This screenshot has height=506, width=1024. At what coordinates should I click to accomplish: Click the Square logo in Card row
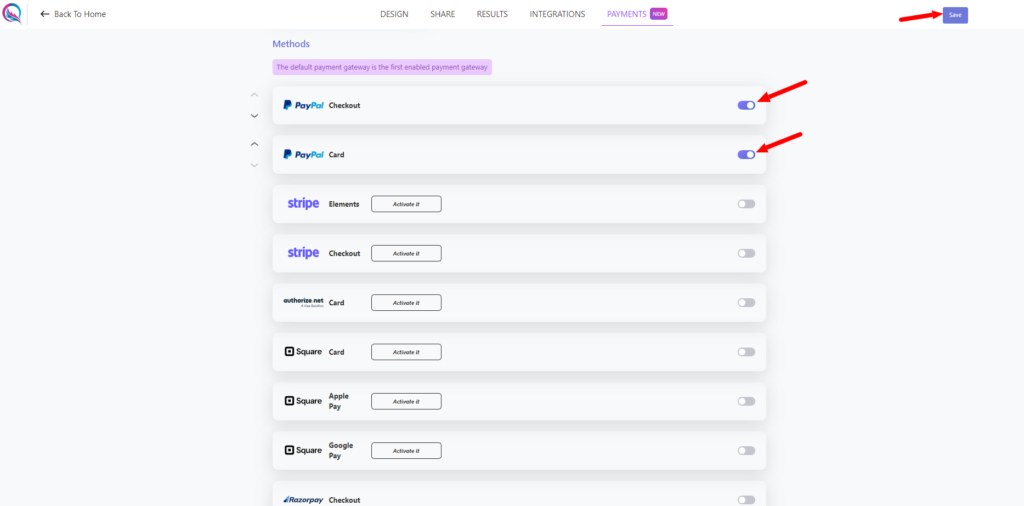click(303, 352)
